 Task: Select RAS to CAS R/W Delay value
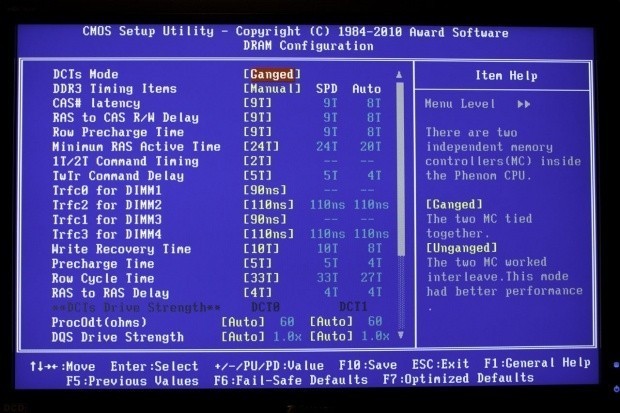(257, 118)
